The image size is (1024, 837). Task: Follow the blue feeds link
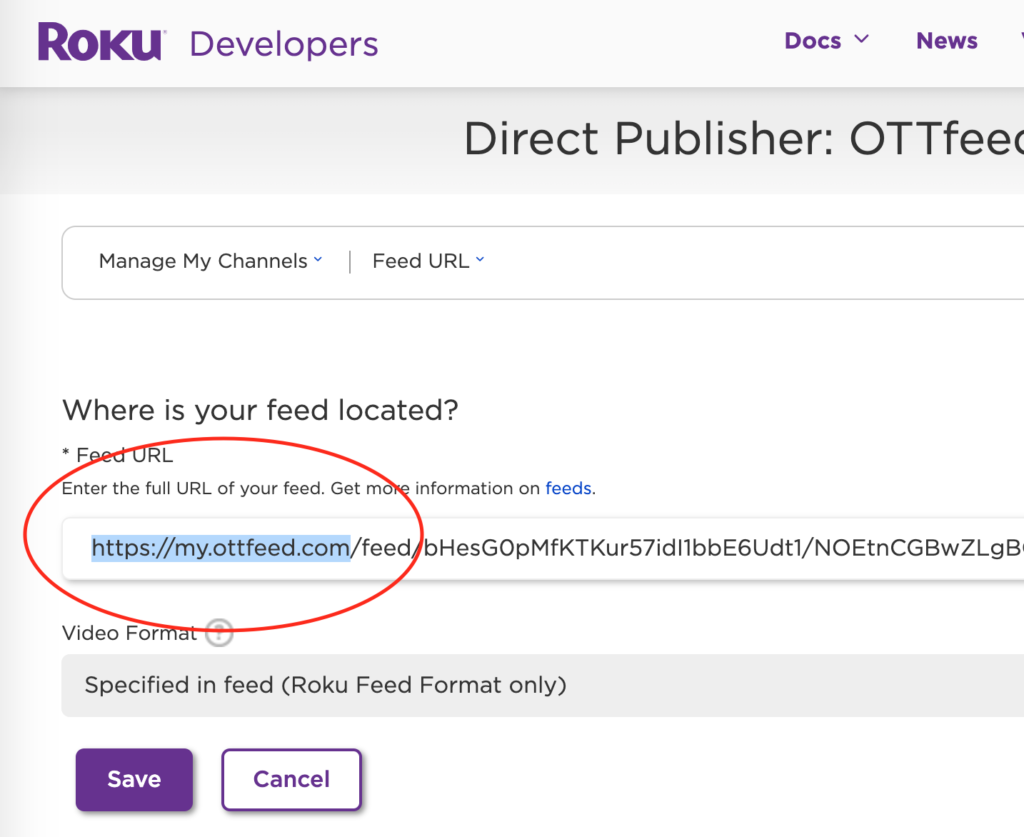pyautogui.click(x=568, y=488)
